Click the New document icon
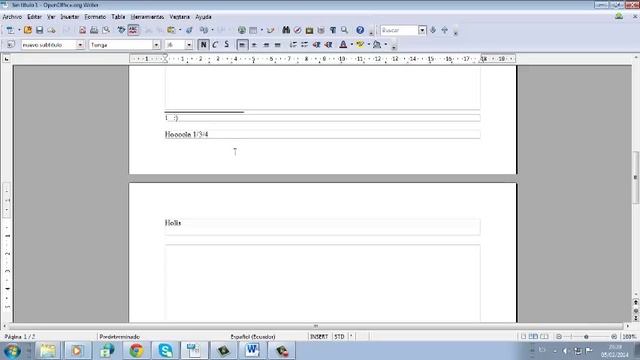The image size is (640, 360). (10, 30)
